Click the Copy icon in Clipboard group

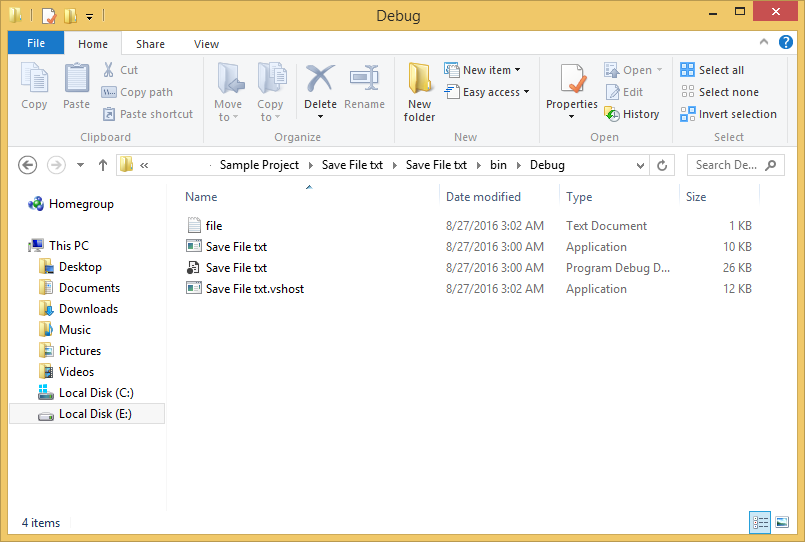coord(34,78)
